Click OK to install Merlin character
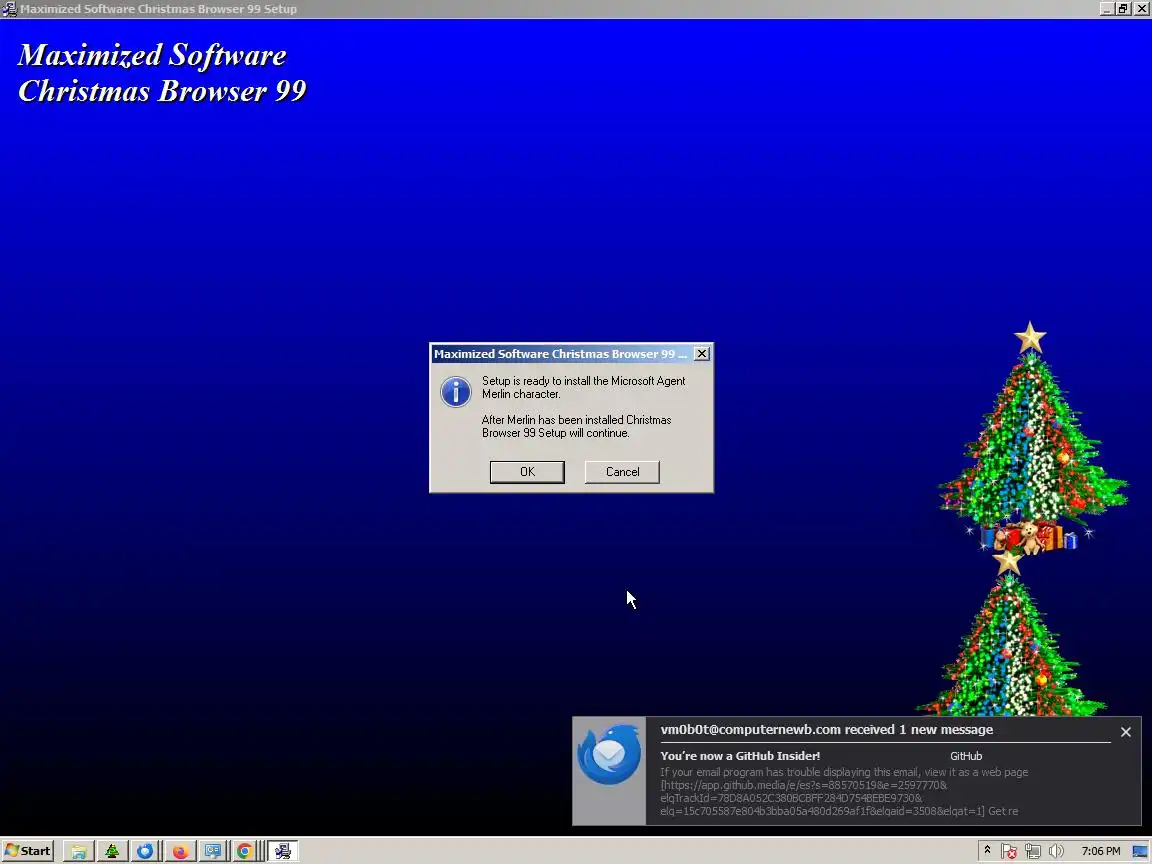Viewport: 1152px width, 864px height. coord(527,472)
